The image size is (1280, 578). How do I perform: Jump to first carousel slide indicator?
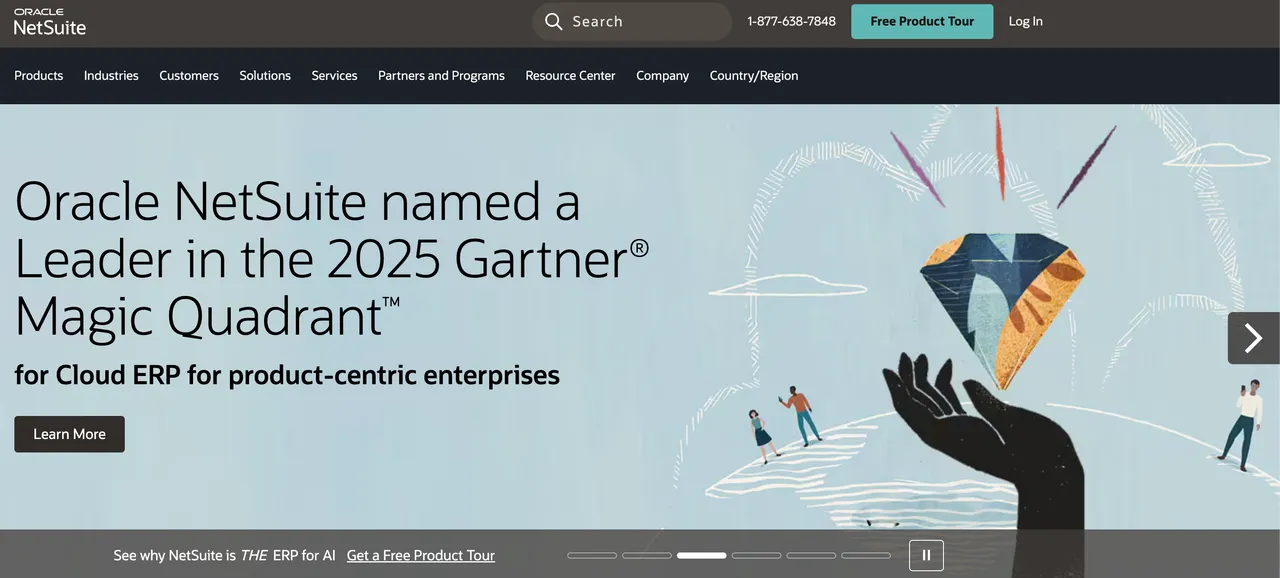592,555
